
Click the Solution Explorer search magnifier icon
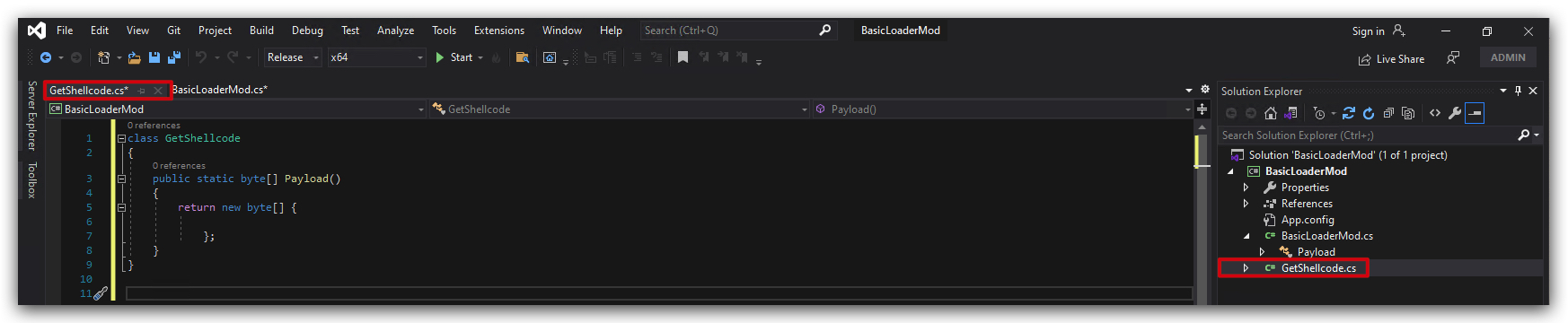coord(1523,135)
